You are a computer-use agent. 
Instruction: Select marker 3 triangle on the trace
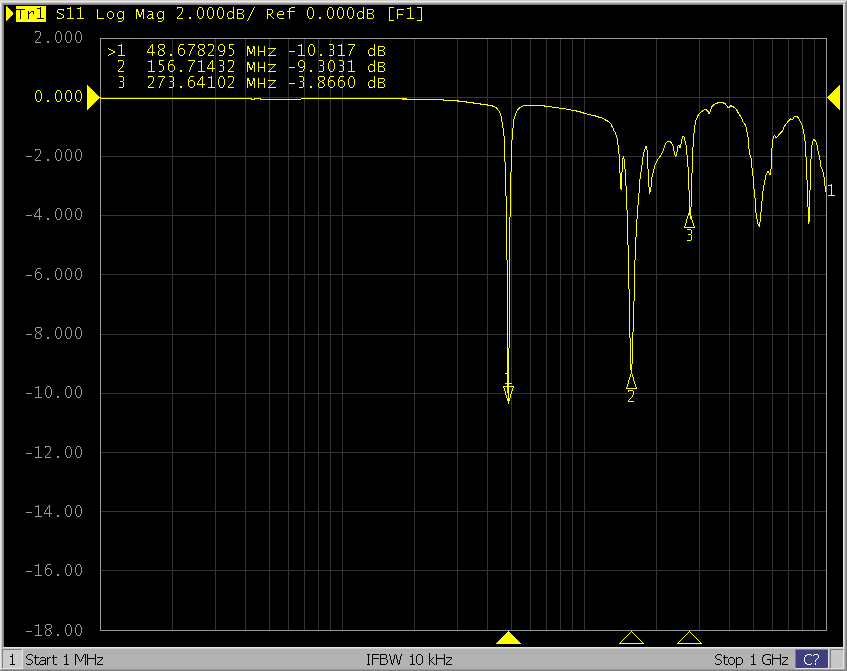pyautogui.click(x=689, y=221)
